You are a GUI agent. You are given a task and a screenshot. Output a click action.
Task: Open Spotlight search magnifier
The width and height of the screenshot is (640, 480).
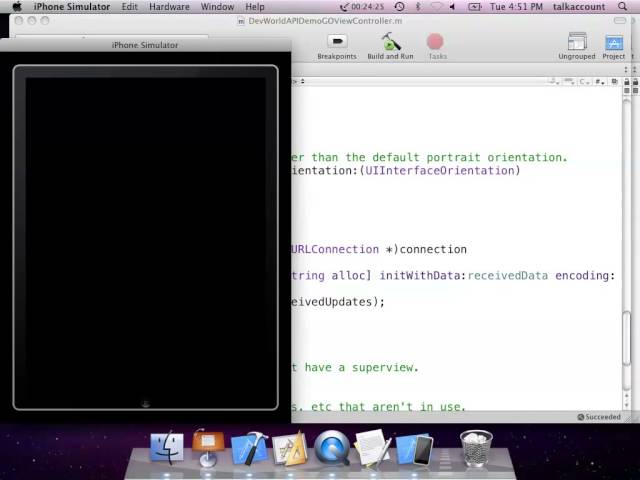622,7
